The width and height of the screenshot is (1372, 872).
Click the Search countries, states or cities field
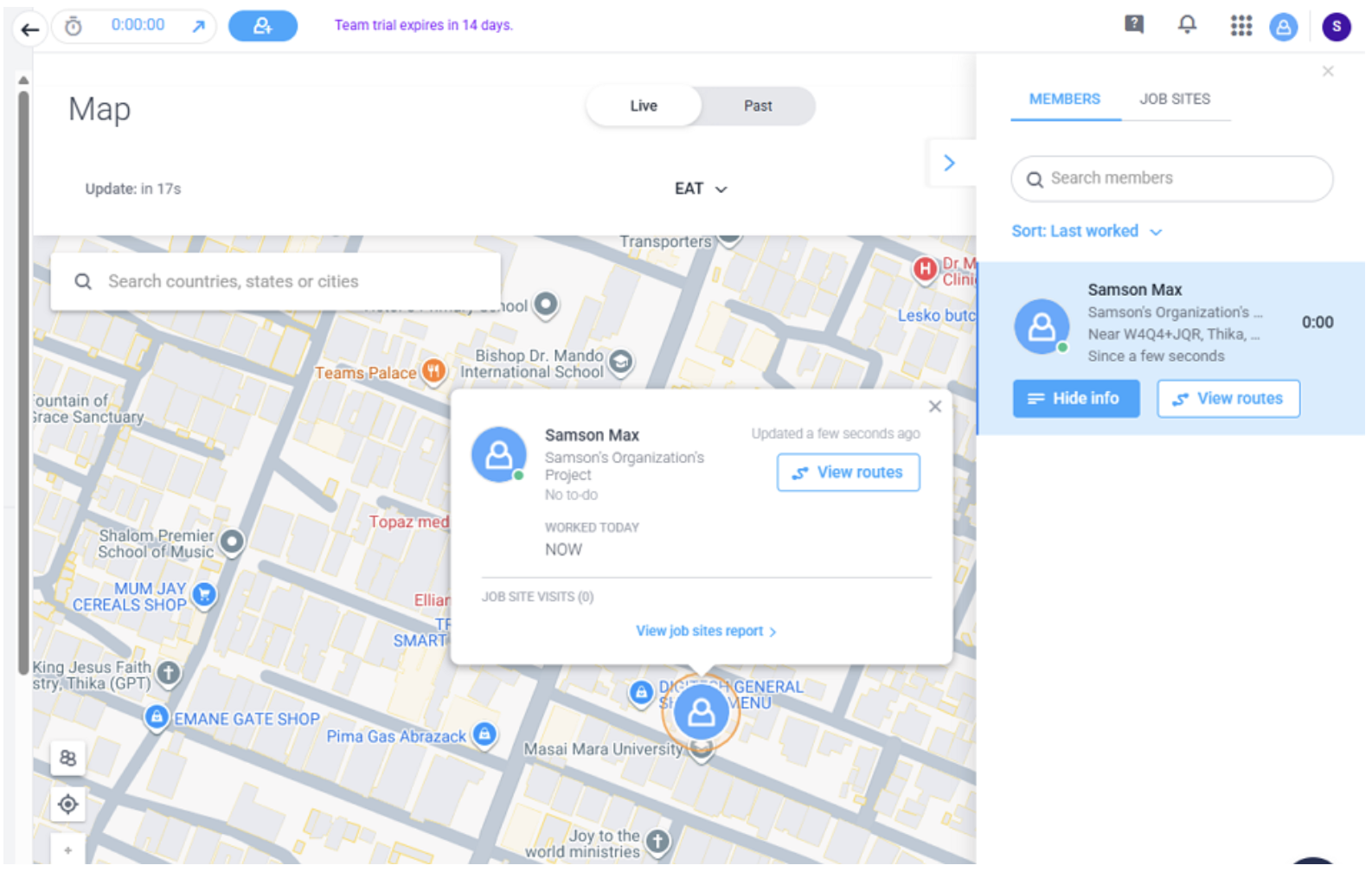point(275,281)
